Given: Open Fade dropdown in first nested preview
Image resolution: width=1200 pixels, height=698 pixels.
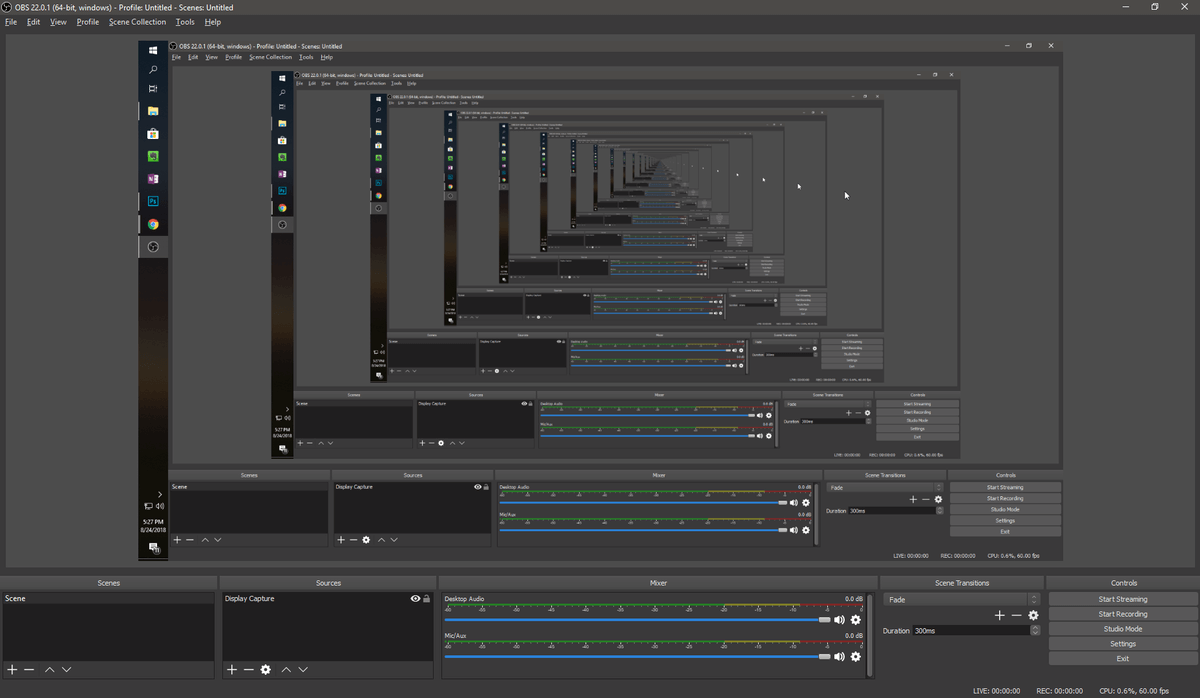Looking at the screenshot, I should [x=885, y=488].
